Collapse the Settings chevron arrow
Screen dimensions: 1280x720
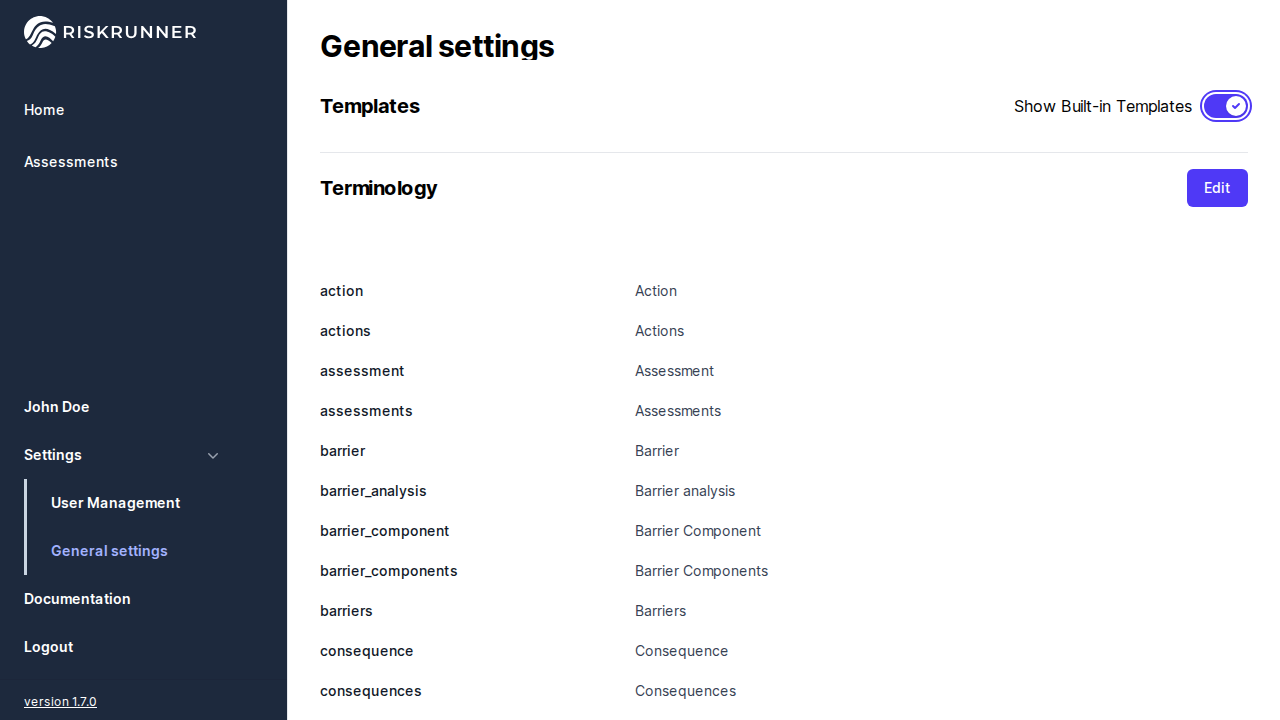(213, 456)
